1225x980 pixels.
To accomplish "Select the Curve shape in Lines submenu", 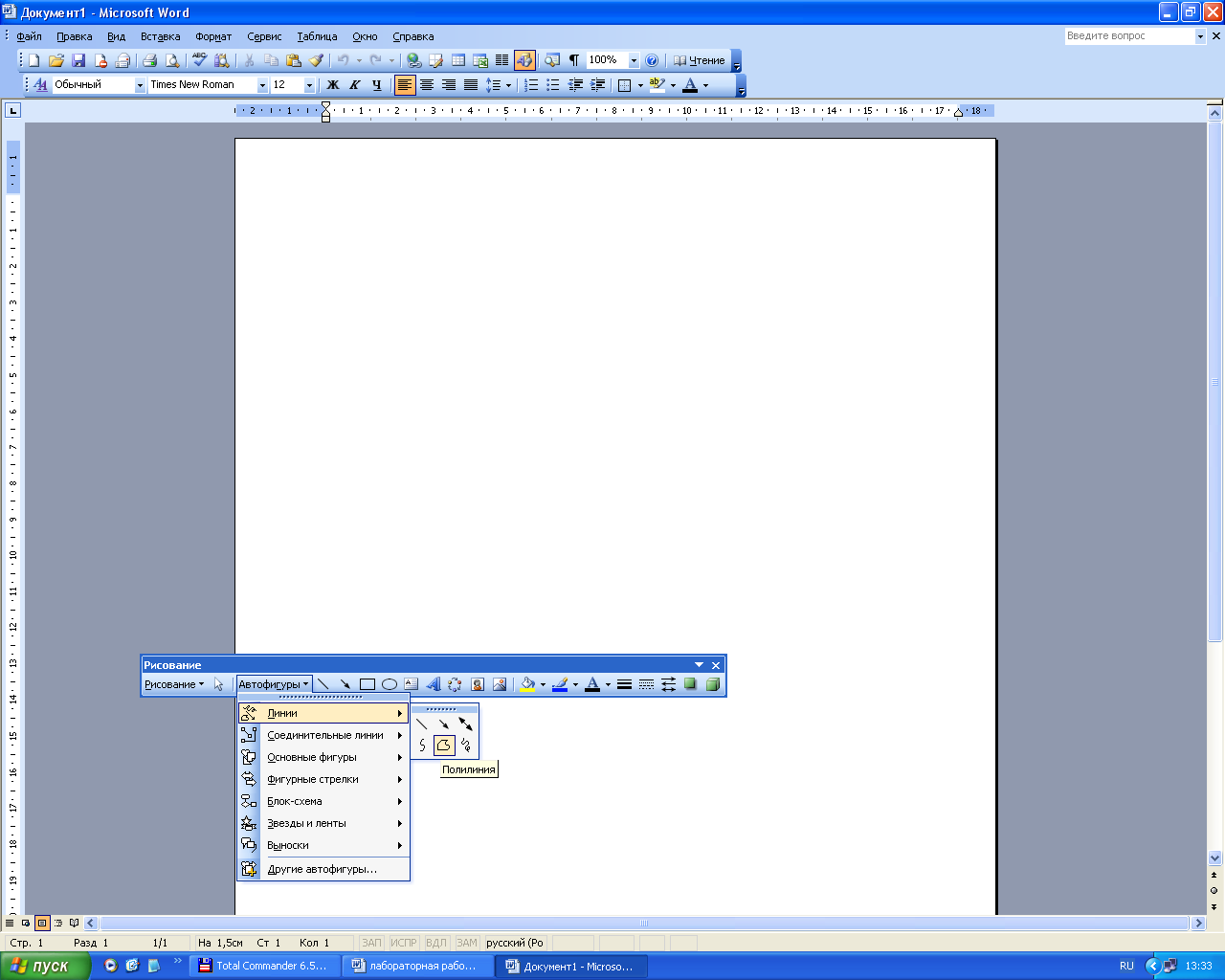I will 422,746.
